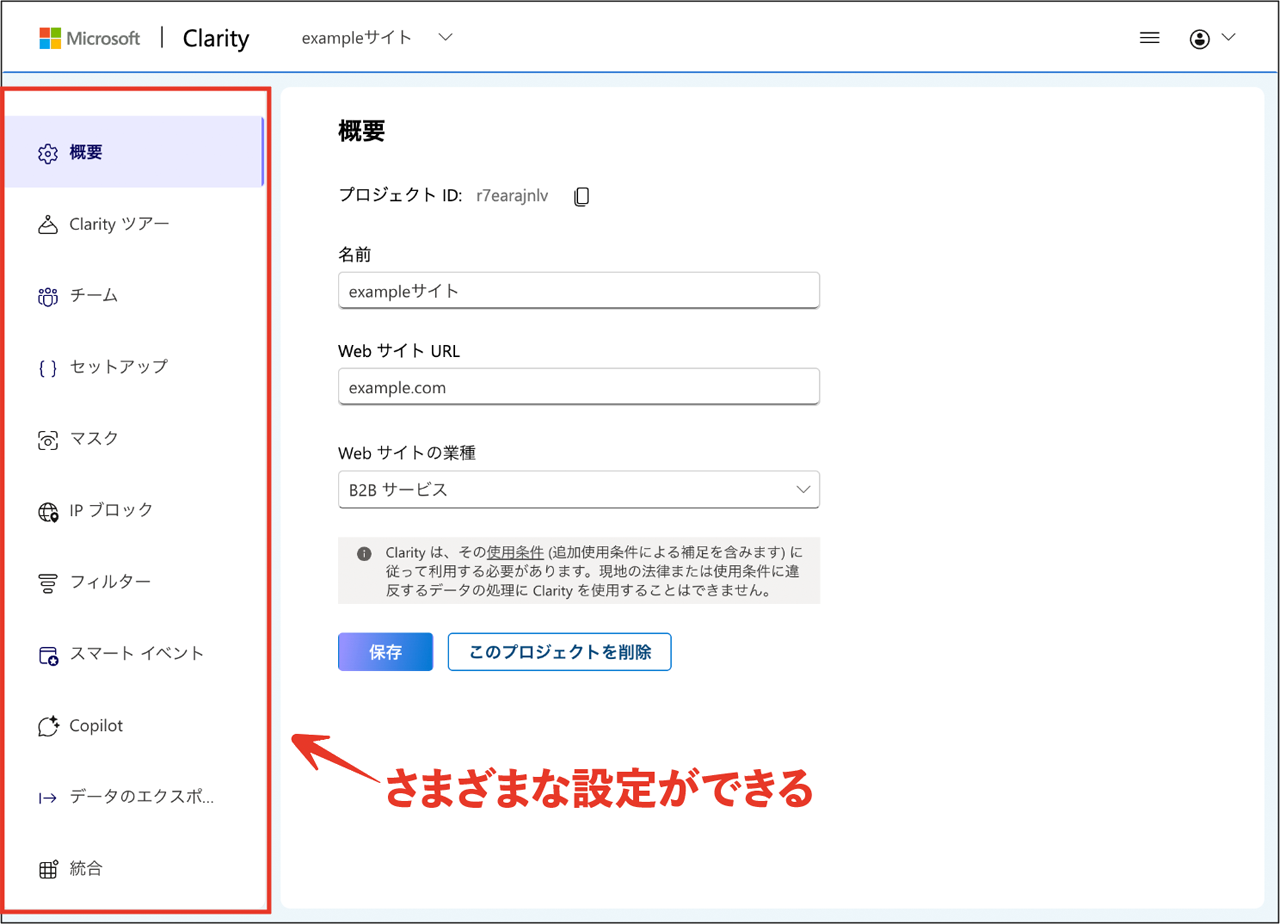
Task: Click the Web サイト URL input field
Action: tap(579, 387)
